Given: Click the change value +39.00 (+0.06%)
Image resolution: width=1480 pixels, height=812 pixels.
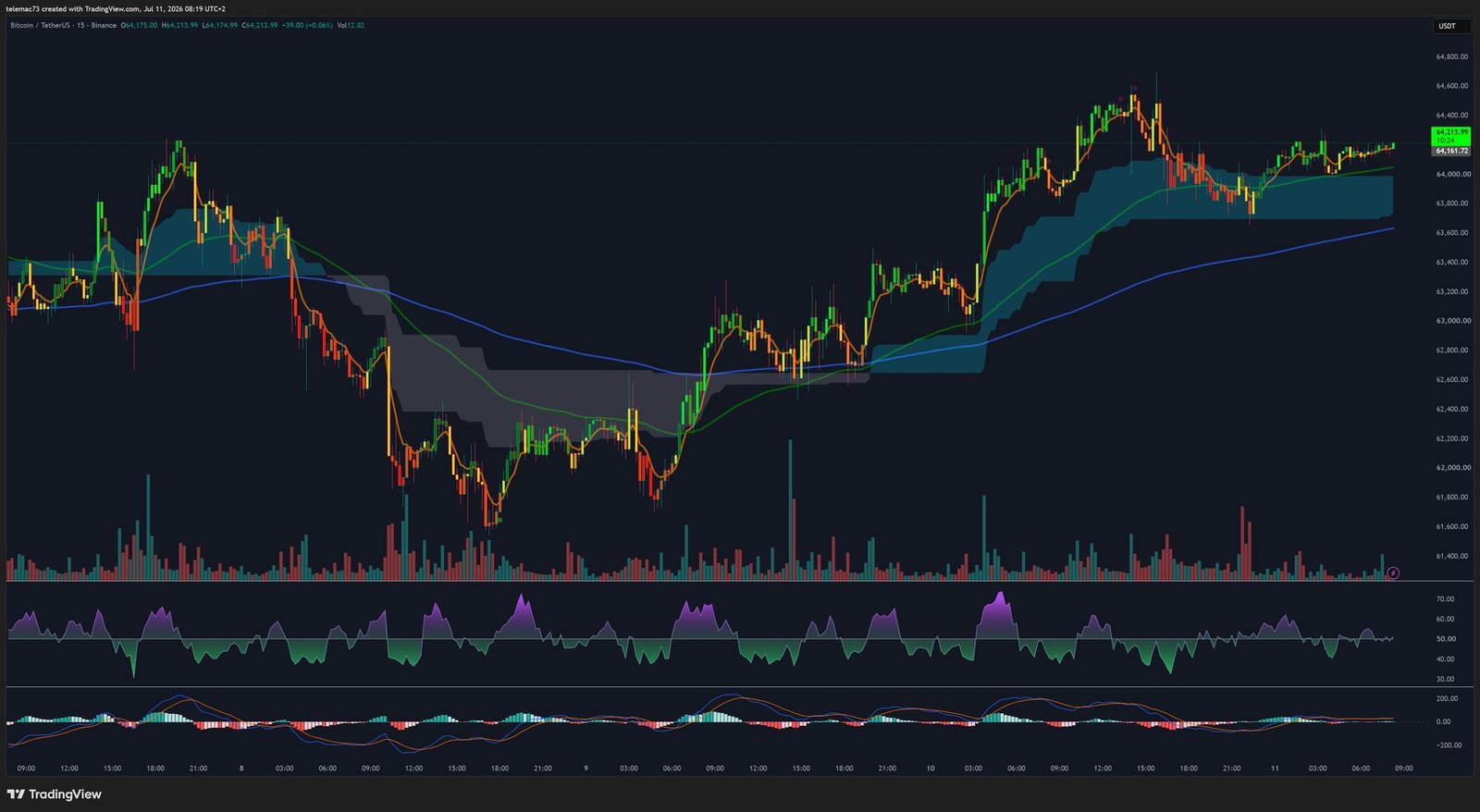Looking at the screenshot, I should (x=307, y=25).
